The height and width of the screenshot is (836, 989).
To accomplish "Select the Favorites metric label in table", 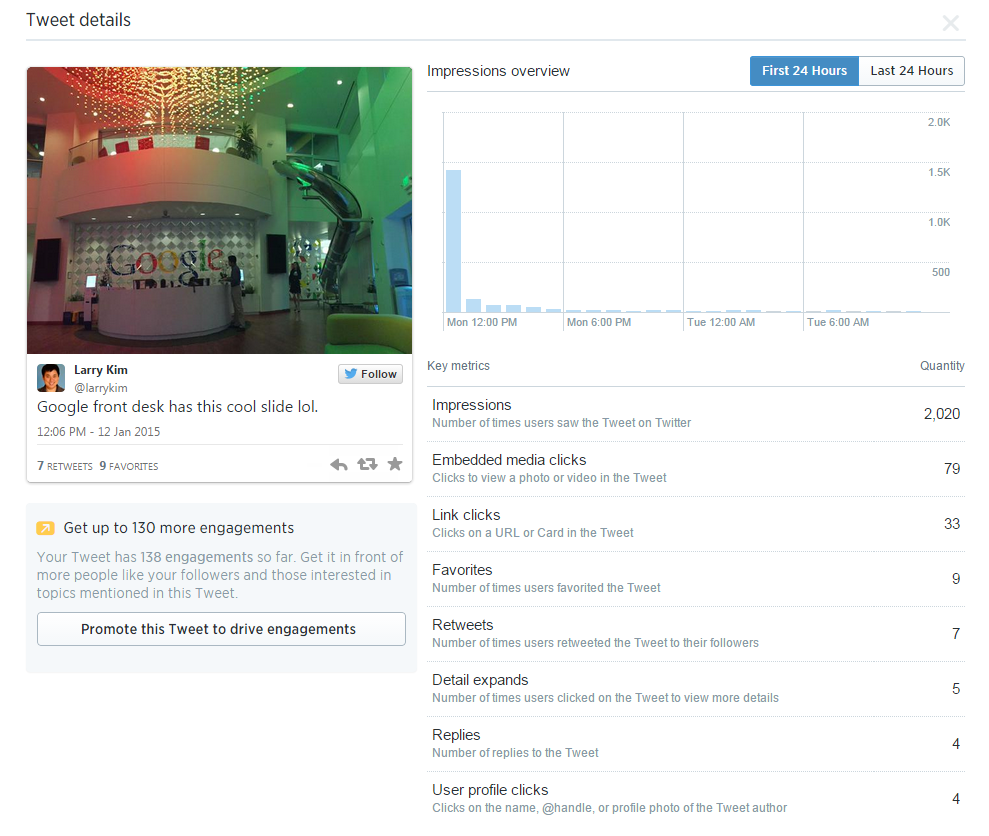I will click(x=462, y=570).
